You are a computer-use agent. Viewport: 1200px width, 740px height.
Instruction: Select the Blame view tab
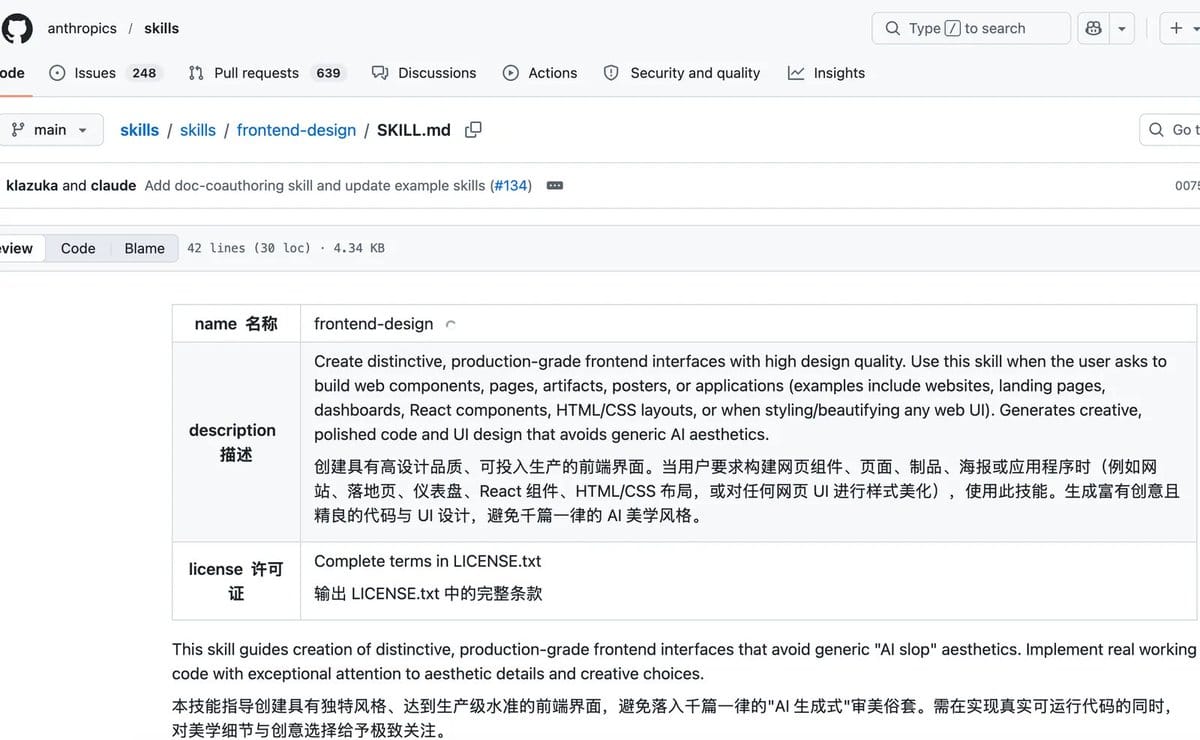pos(144,248)
